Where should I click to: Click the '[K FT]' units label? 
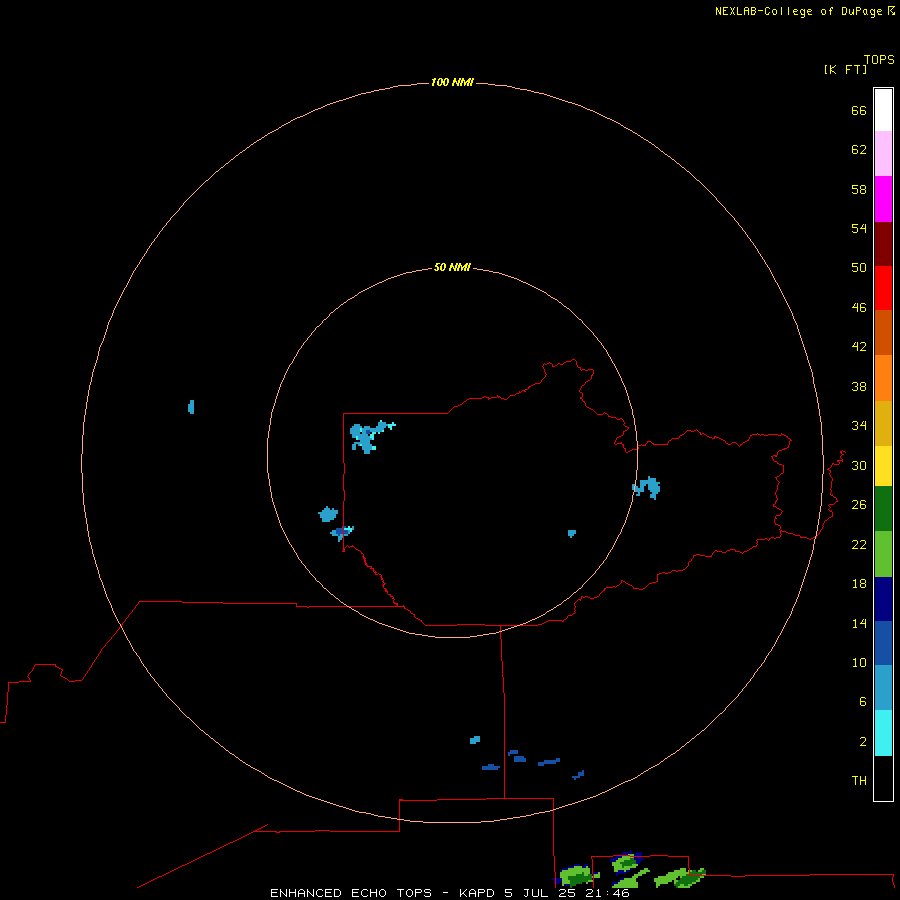845,69
